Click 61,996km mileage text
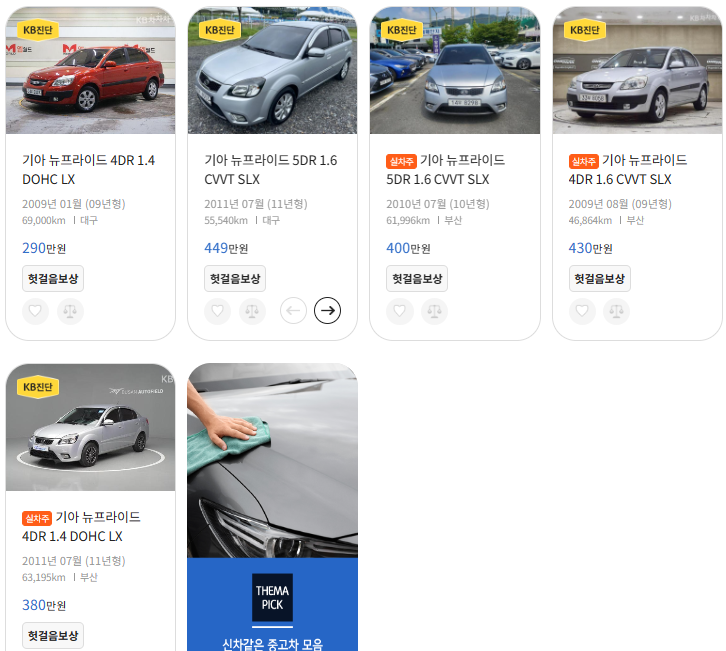The image size is (726, 651). [408, 220]
